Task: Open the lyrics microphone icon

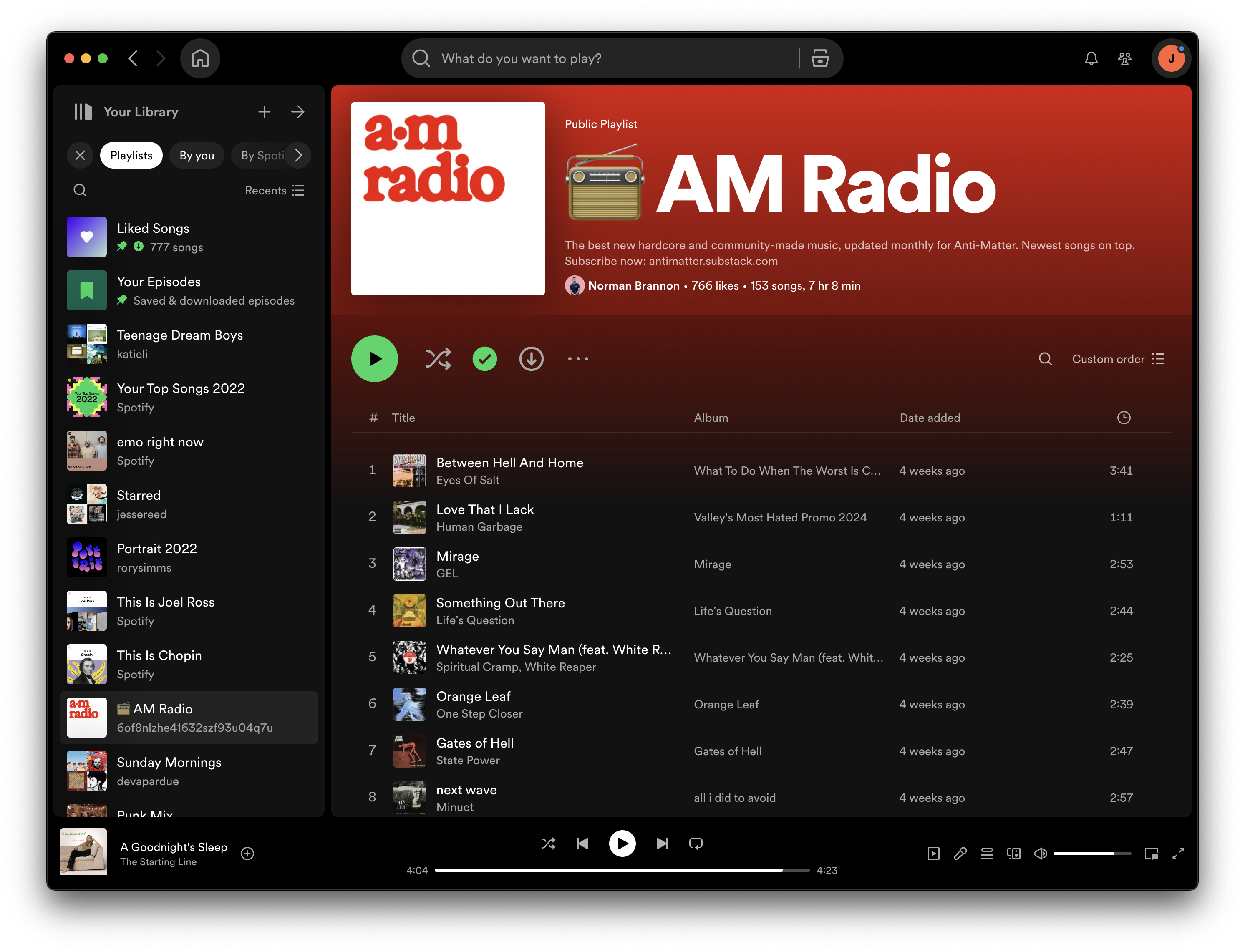Action: 960,854
